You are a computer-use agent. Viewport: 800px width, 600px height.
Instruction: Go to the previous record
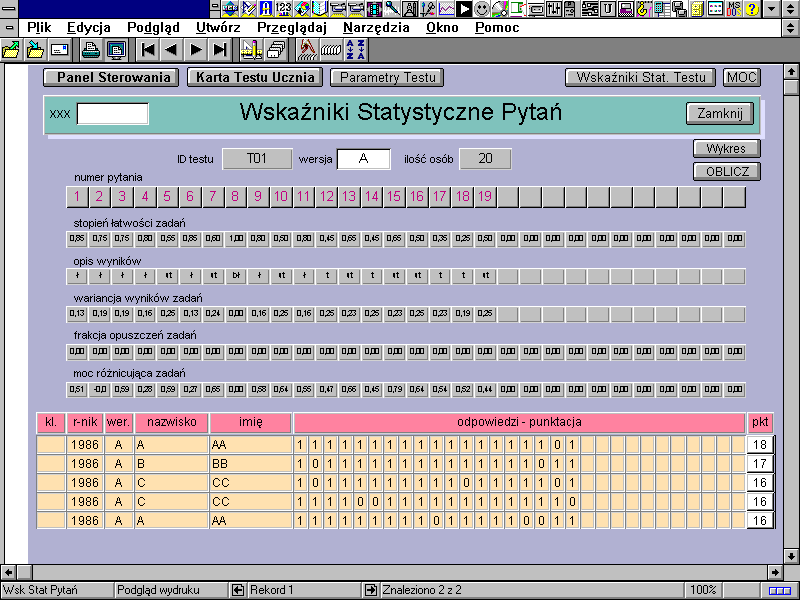coord(171,49)
